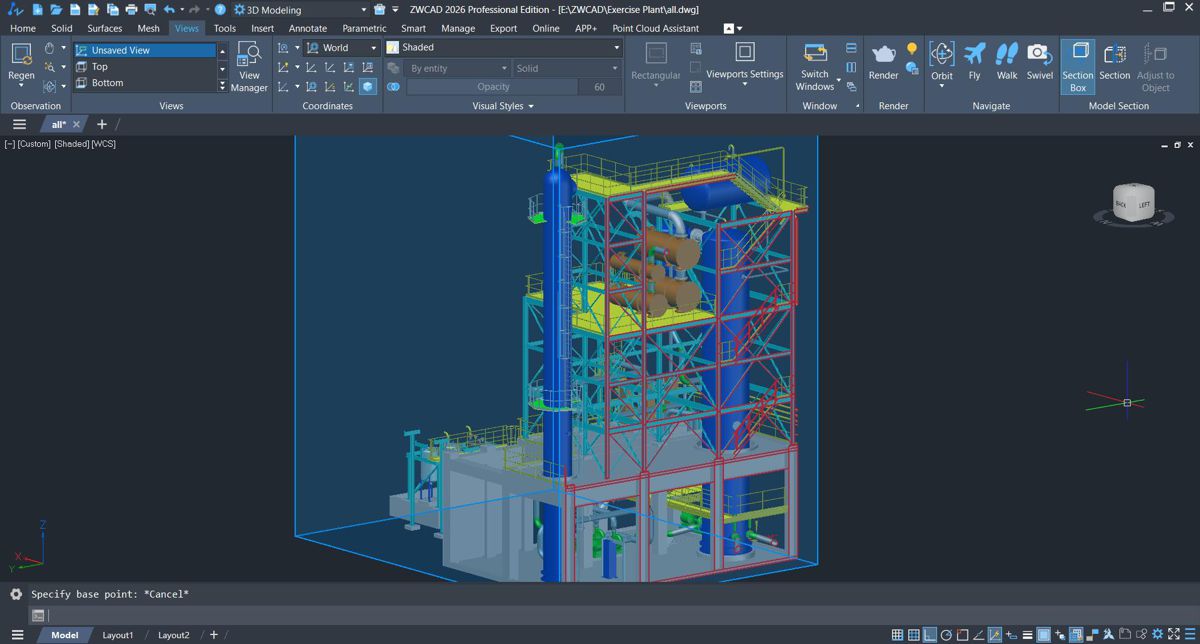
Task: Activate the Walk navigation tool
Action: tap(1007, 62)
